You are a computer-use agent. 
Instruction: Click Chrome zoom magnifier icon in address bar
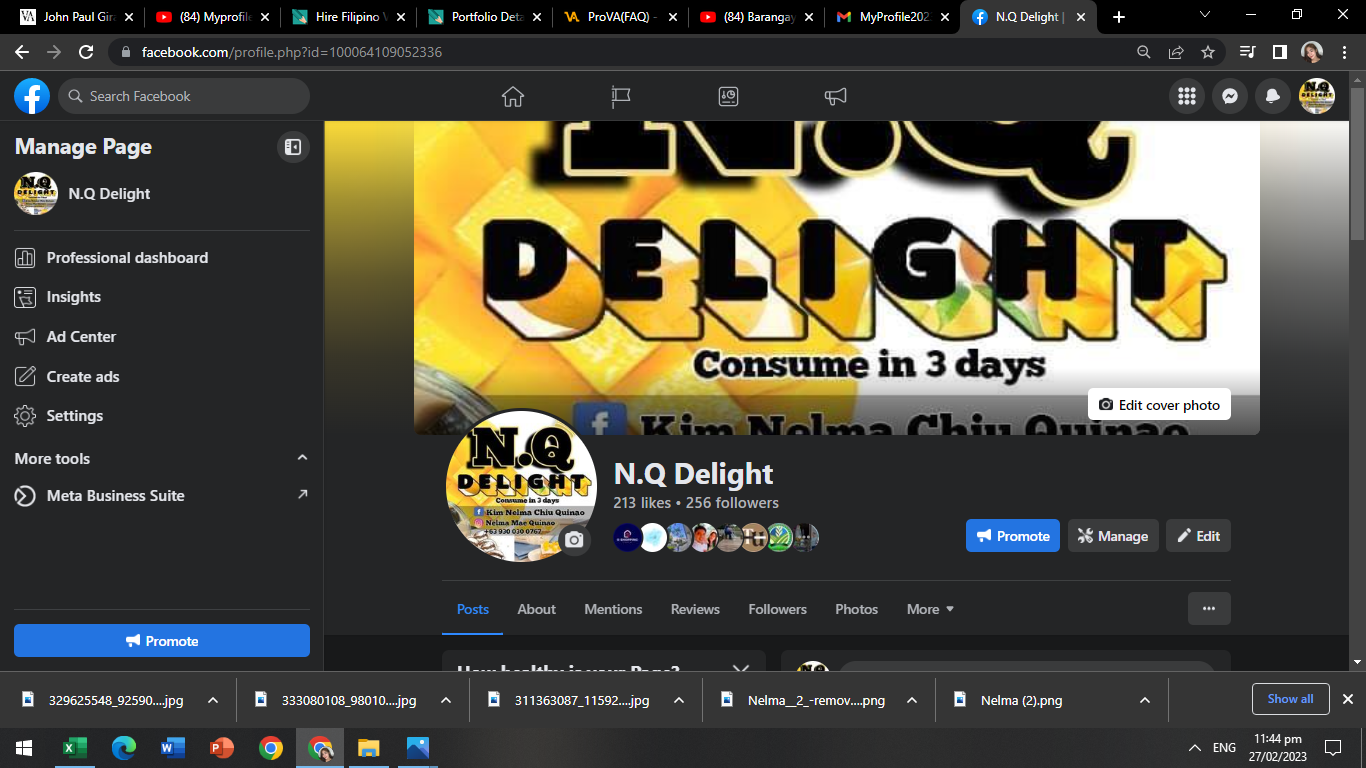click(x=1144, y=52)
